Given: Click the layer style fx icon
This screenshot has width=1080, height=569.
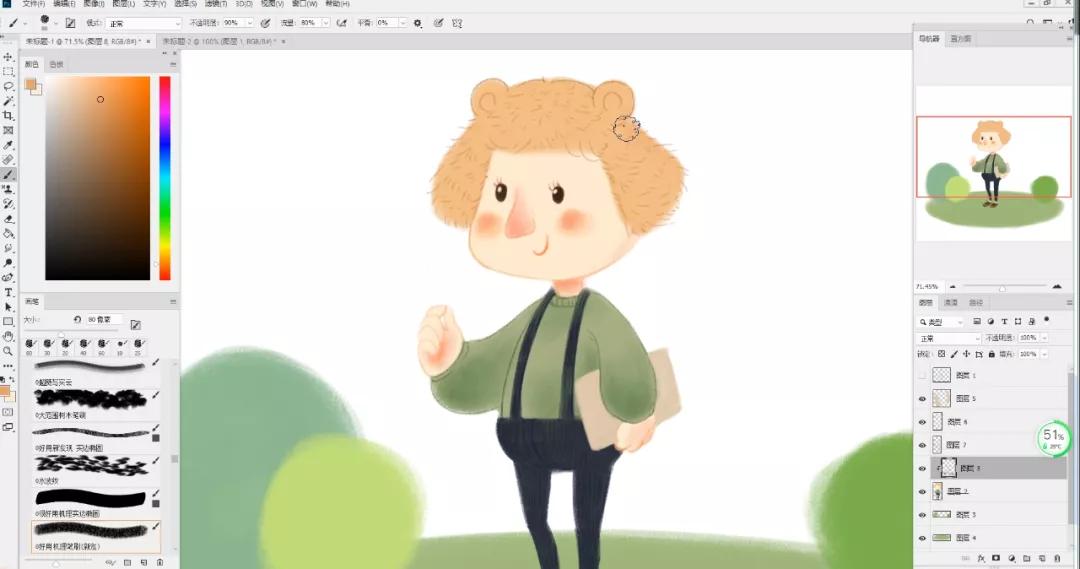Looking at the screenshot, I should (981, 558).
